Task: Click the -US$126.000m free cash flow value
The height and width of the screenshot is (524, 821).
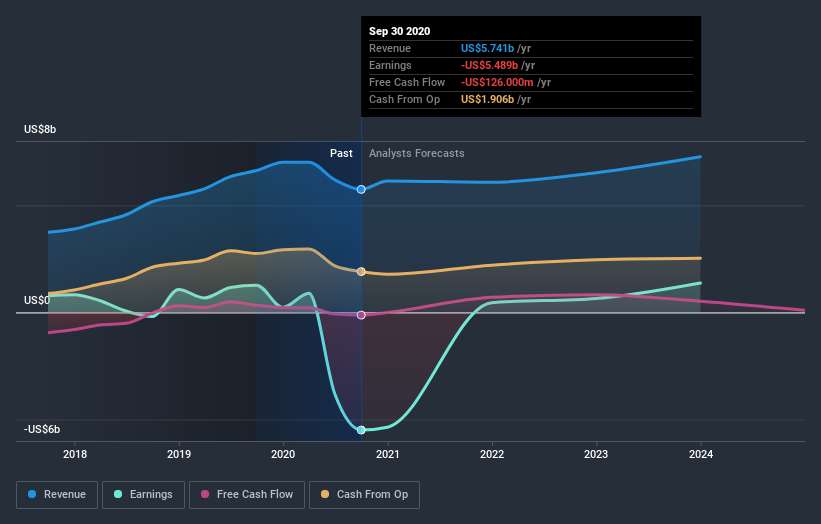Action: (497, 82)
